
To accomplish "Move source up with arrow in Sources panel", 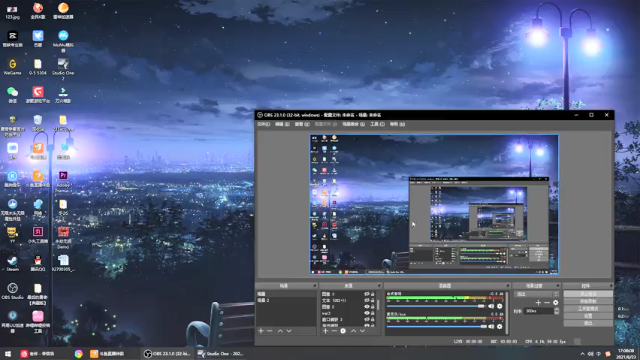I will click(x=353, y=331).
